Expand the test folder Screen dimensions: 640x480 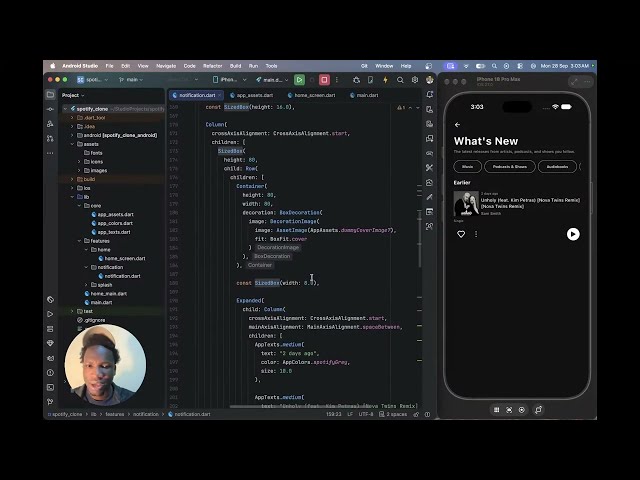click(x=72, y=311)
